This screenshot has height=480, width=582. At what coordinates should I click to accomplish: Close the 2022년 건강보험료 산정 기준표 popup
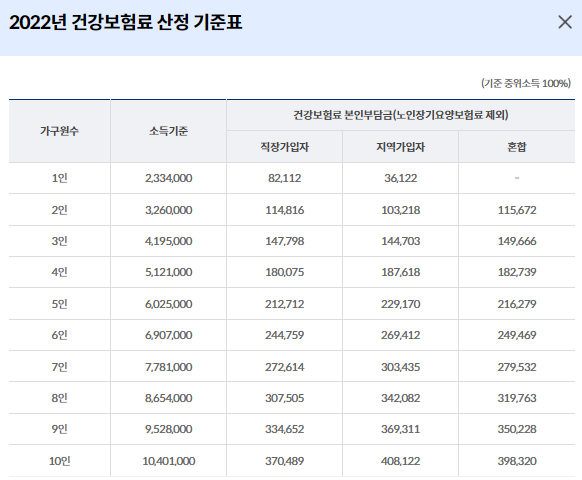pos(565,22)
